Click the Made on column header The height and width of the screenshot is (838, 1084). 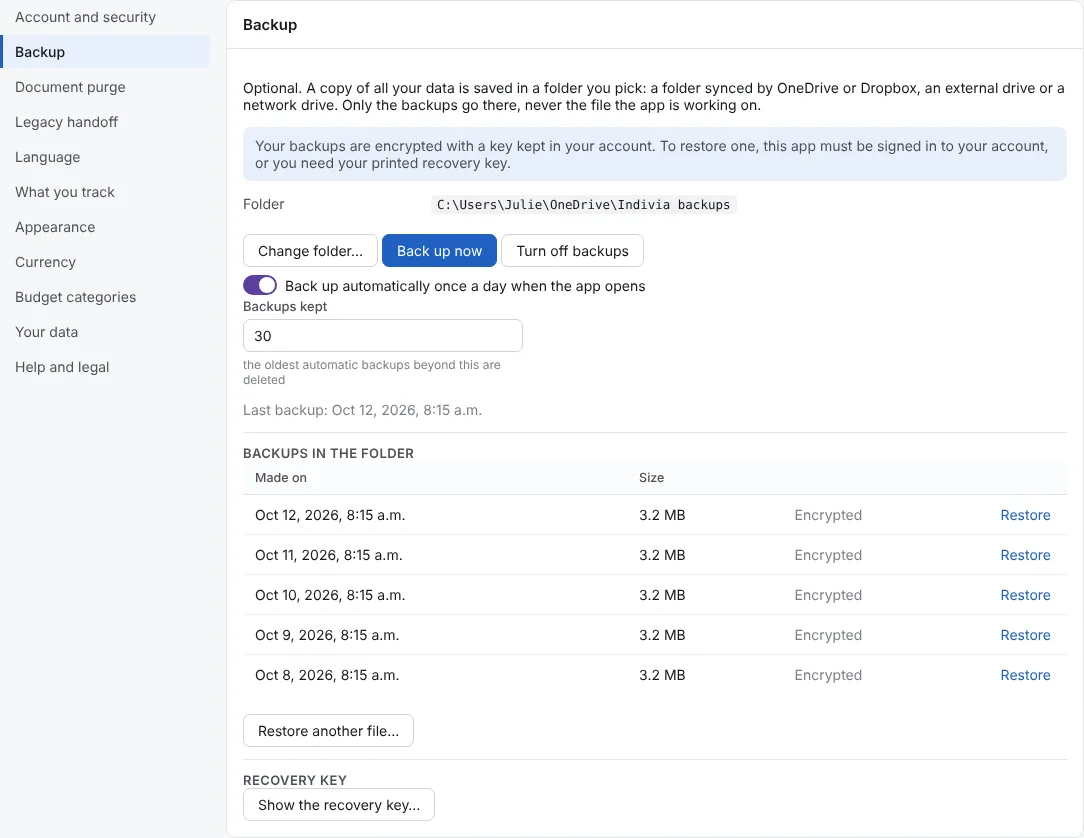point(281,478)
